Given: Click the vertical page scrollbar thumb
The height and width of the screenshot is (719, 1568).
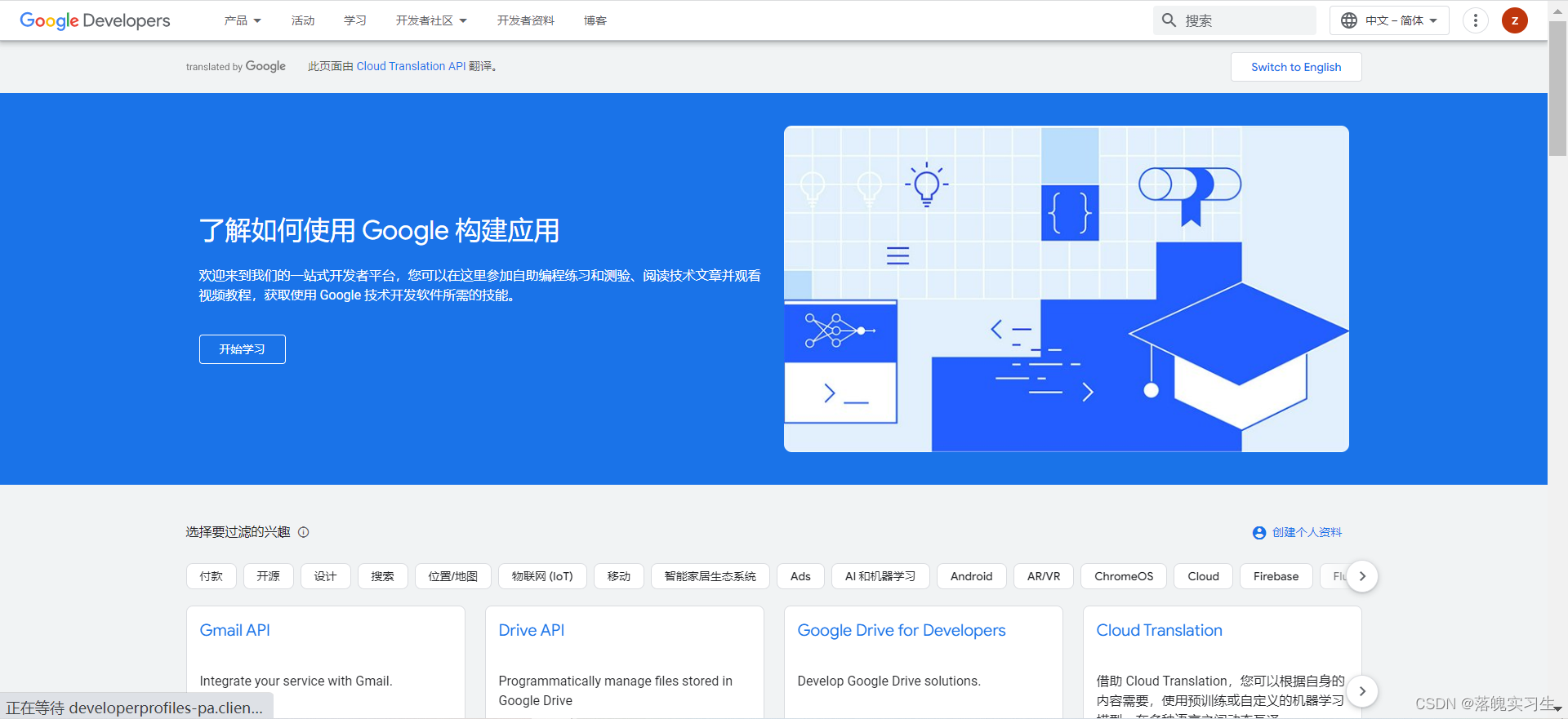Looking at the screenshot, I should pos(1558,88).
